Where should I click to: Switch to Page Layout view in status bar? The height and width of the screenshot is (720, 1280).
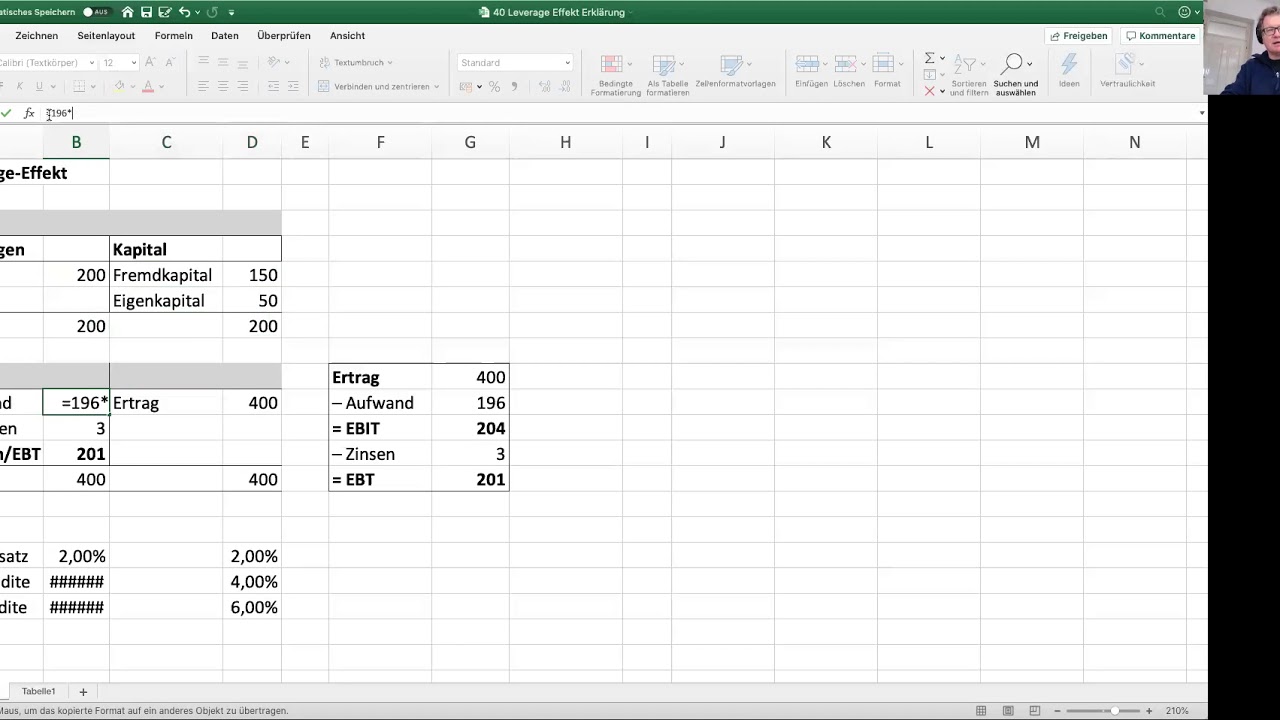pyautogui.click(x=1007, y=711)
